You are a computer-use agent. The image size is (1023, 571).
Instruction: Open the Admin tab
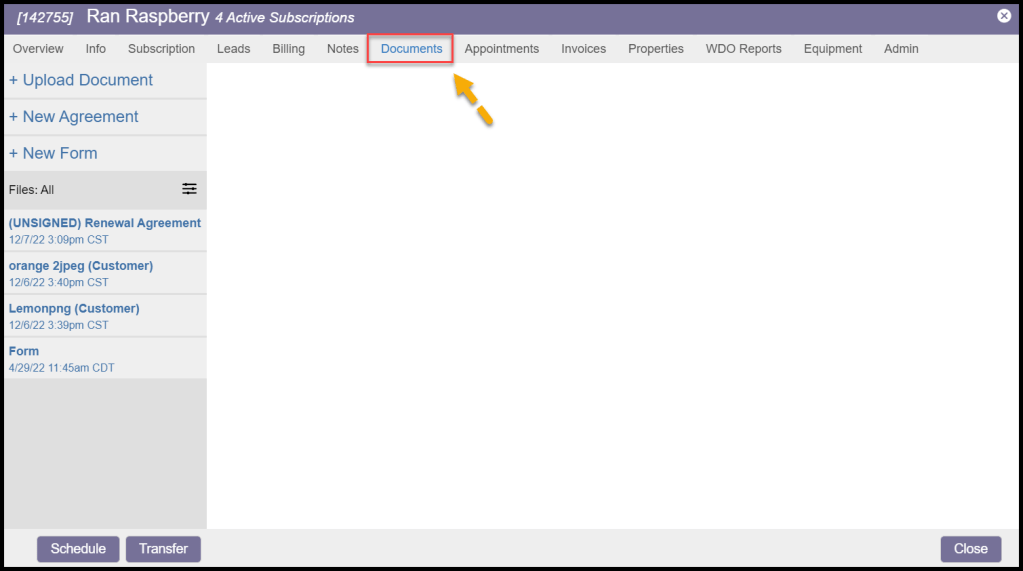[x=901, y=49]
